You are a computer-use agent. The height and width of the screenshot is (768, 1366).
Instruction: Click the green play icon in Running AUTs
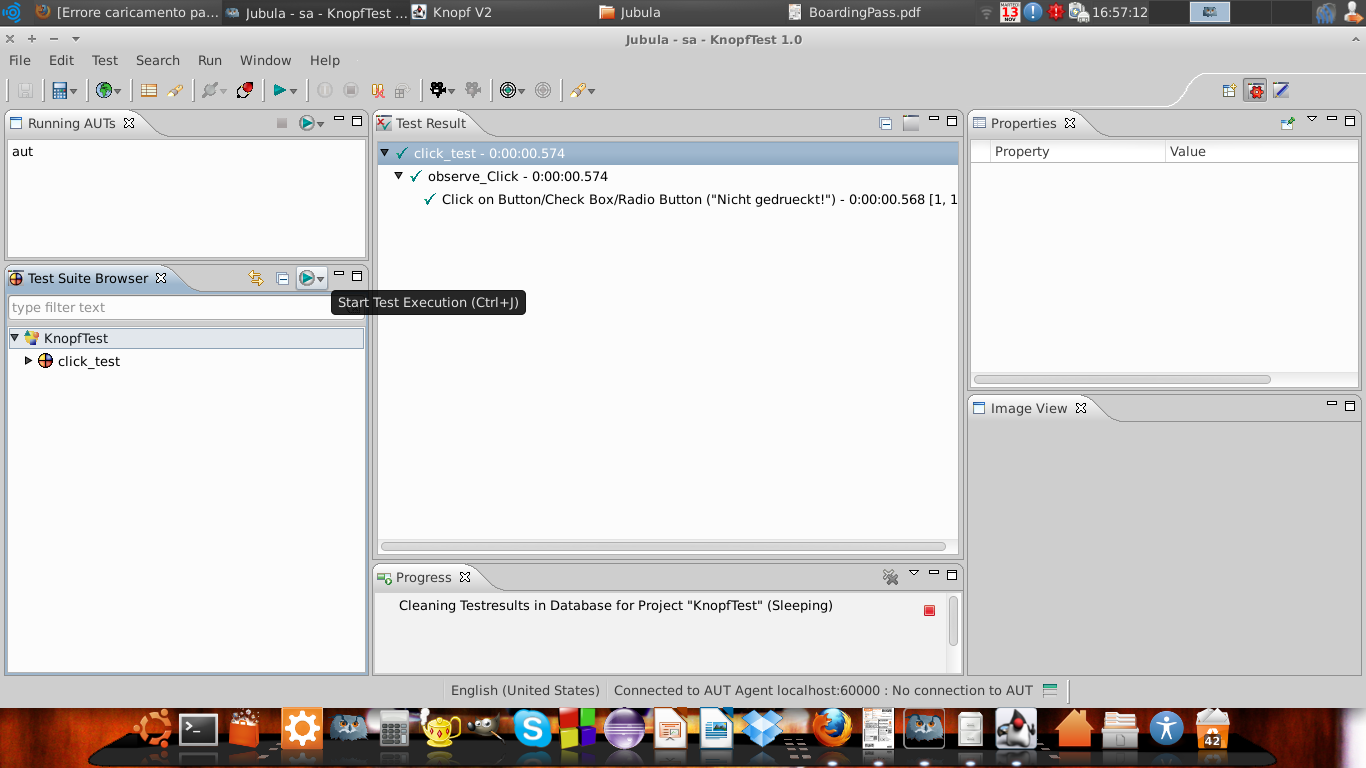coord(307,123)
